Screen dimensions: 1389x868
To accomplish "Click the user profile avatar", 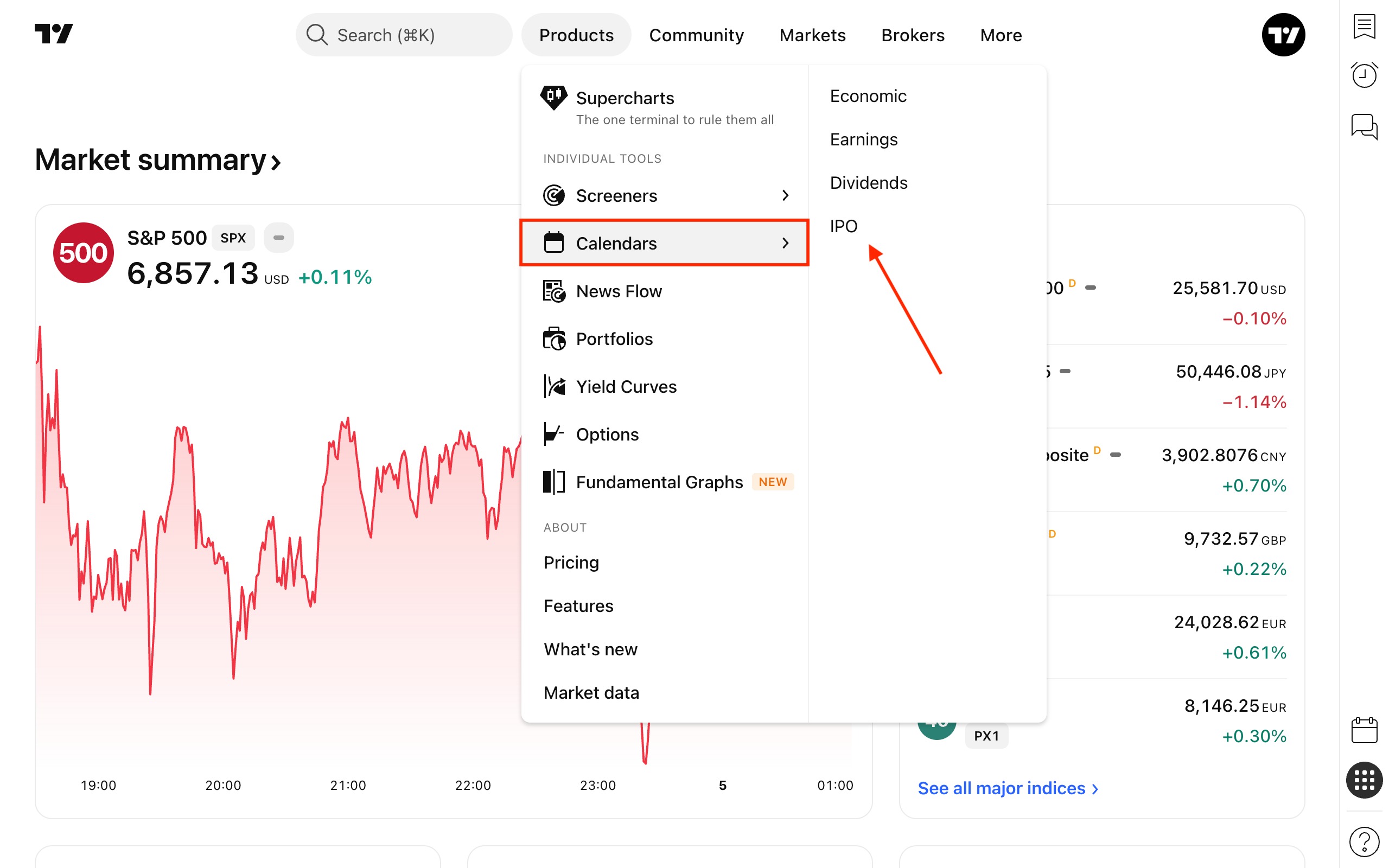I will [1283, 34].
